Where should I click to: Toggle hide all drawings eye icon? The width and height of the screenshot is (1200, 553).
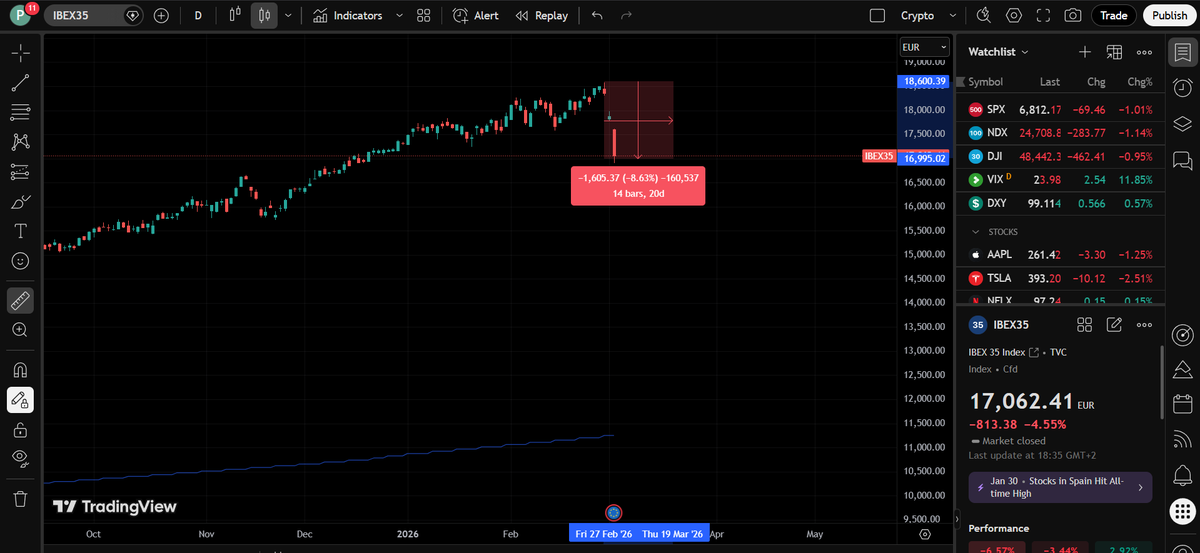tap(20, 458)
